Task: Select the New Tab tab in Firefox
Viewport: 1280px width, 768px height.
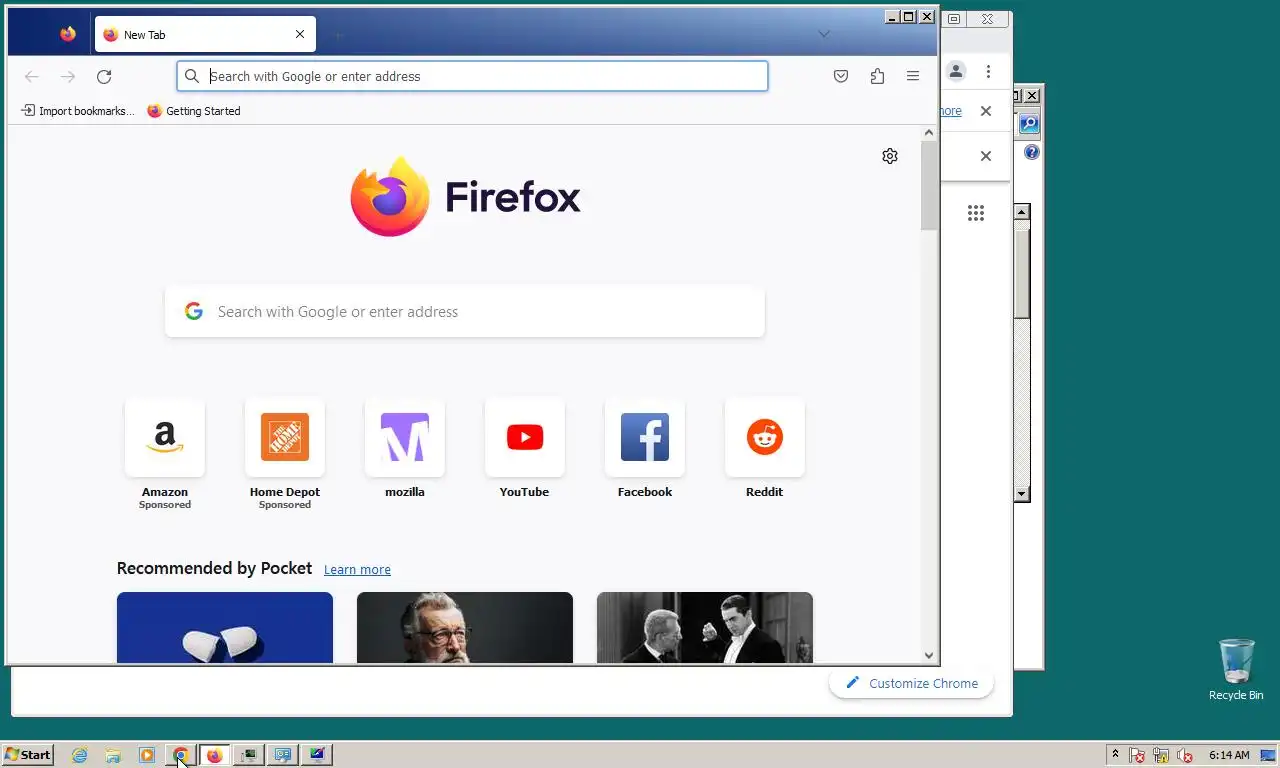Action: point(205,34)
